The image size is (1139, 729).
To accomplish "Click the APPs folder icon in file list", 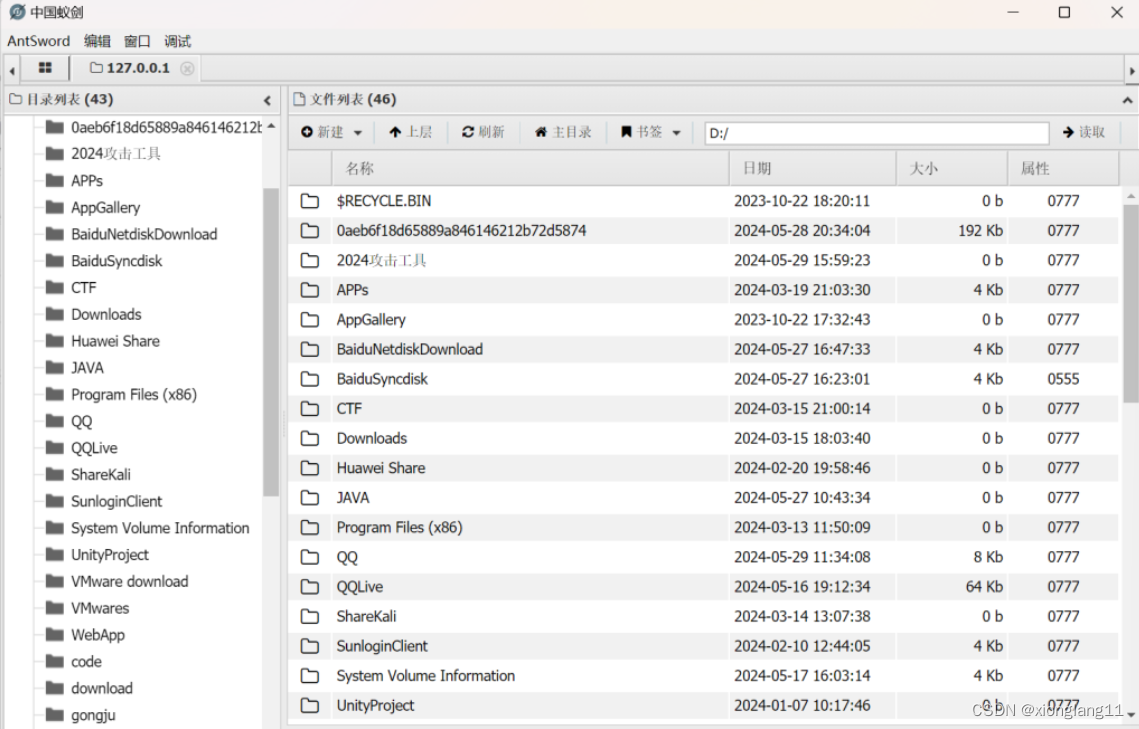I will pos(310,290).
